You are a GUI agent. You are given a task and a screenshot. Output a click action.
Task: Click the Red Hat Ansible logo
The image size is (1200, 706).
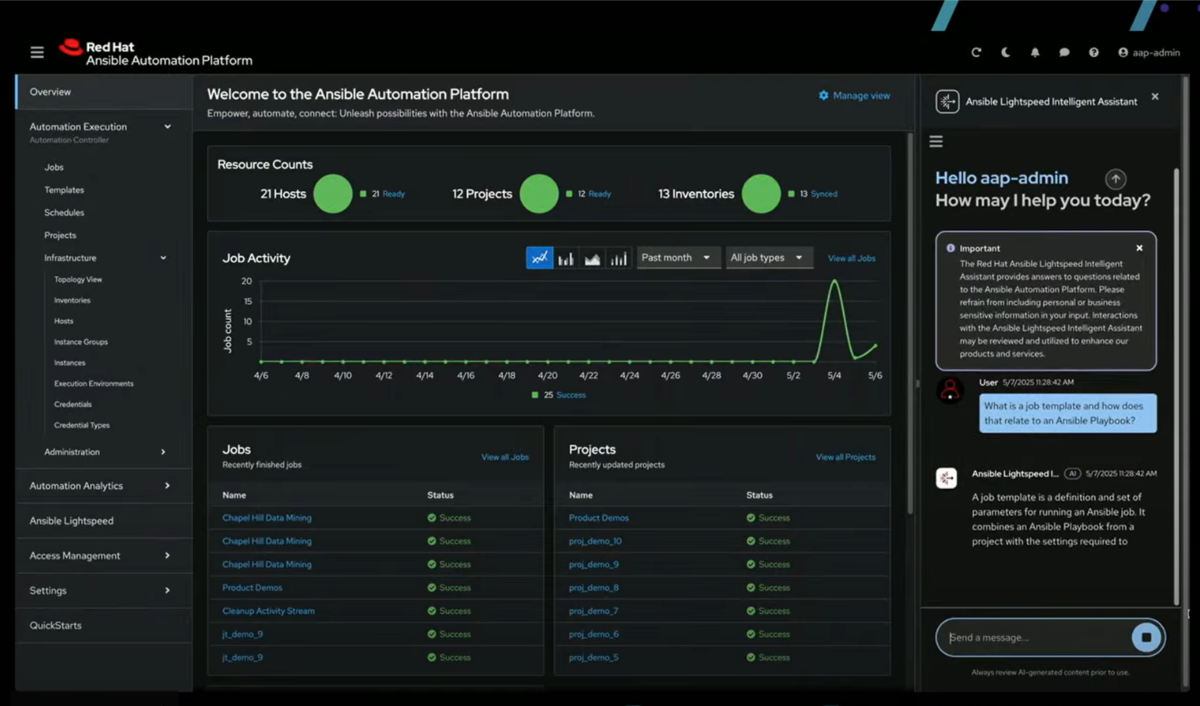pyautogui.click(x=155, y=53)
